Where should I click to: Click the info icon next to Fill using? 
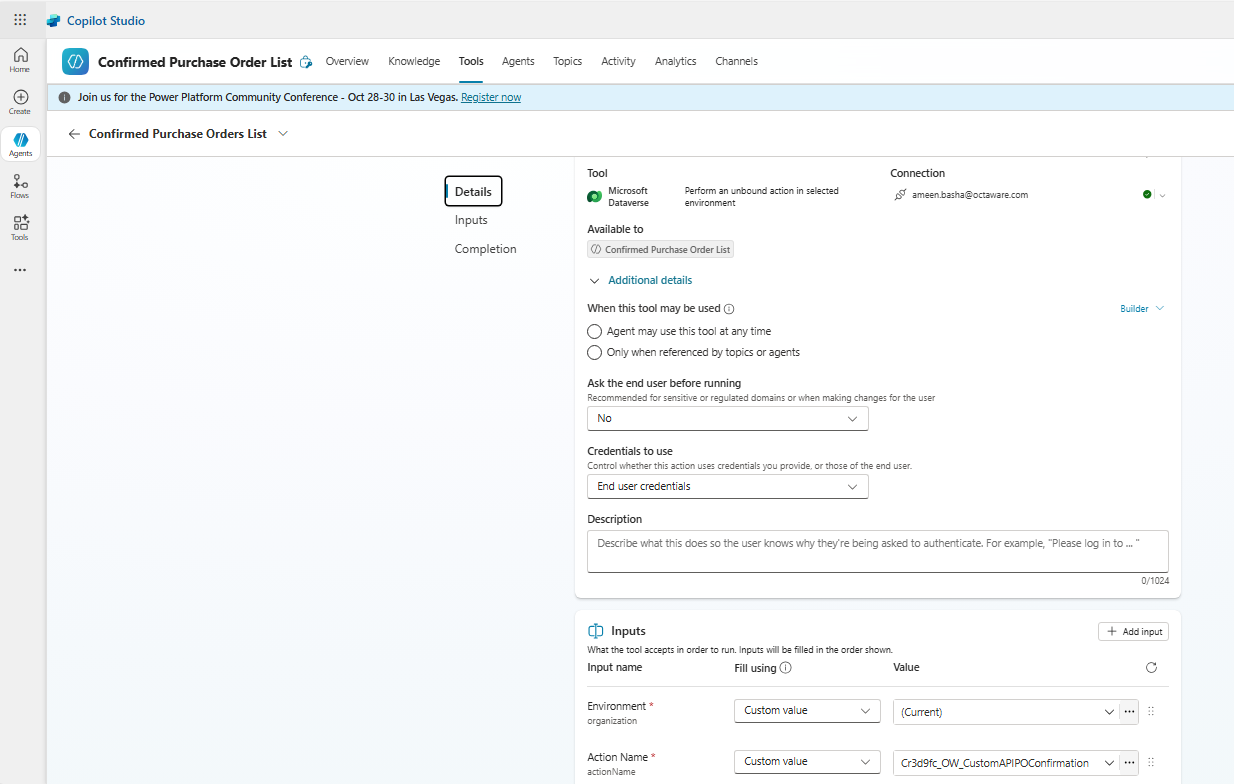point(786,668)
